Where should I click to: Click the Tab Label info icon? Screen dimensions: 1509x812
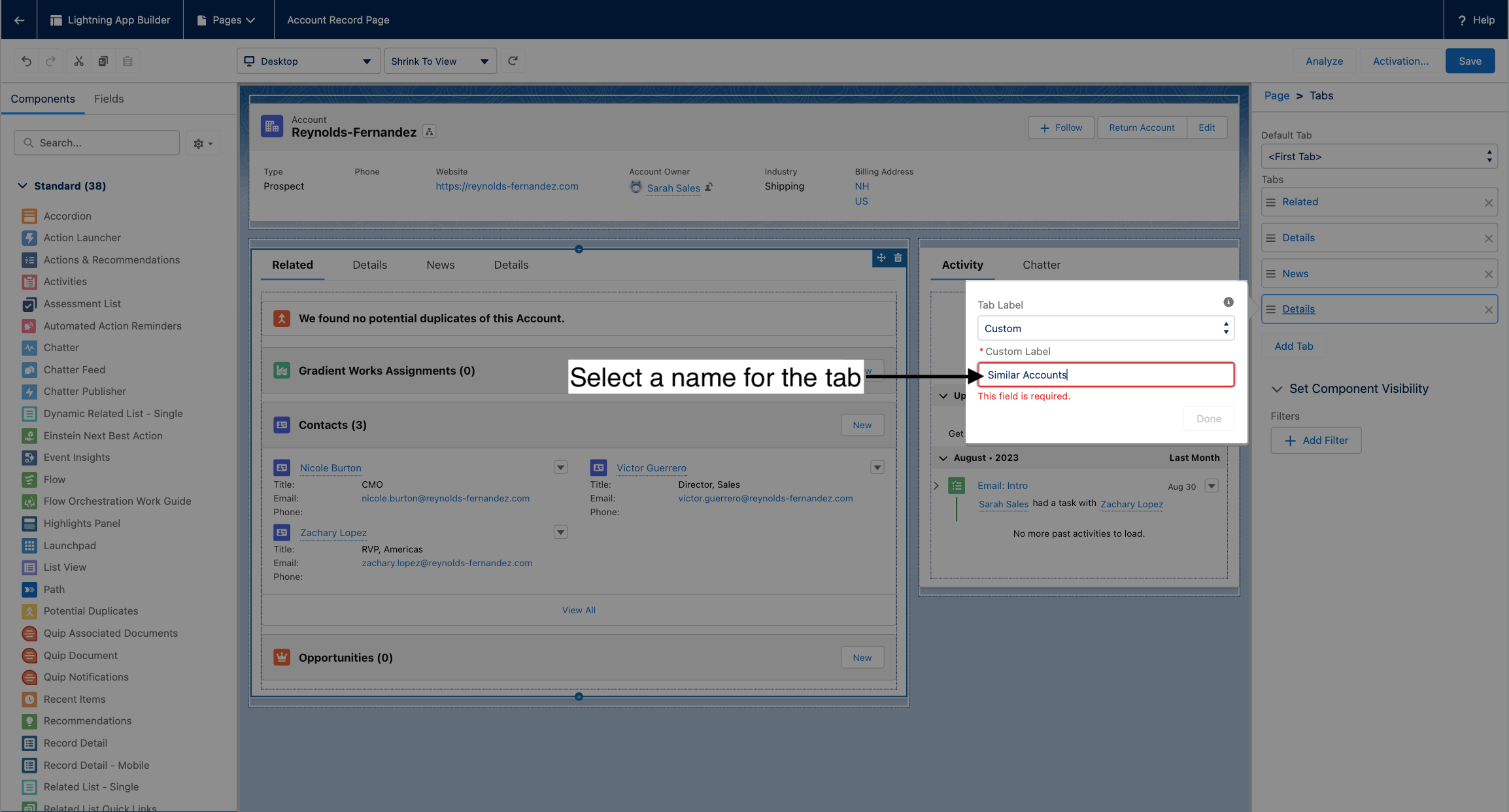click(x=1228, y=302)
